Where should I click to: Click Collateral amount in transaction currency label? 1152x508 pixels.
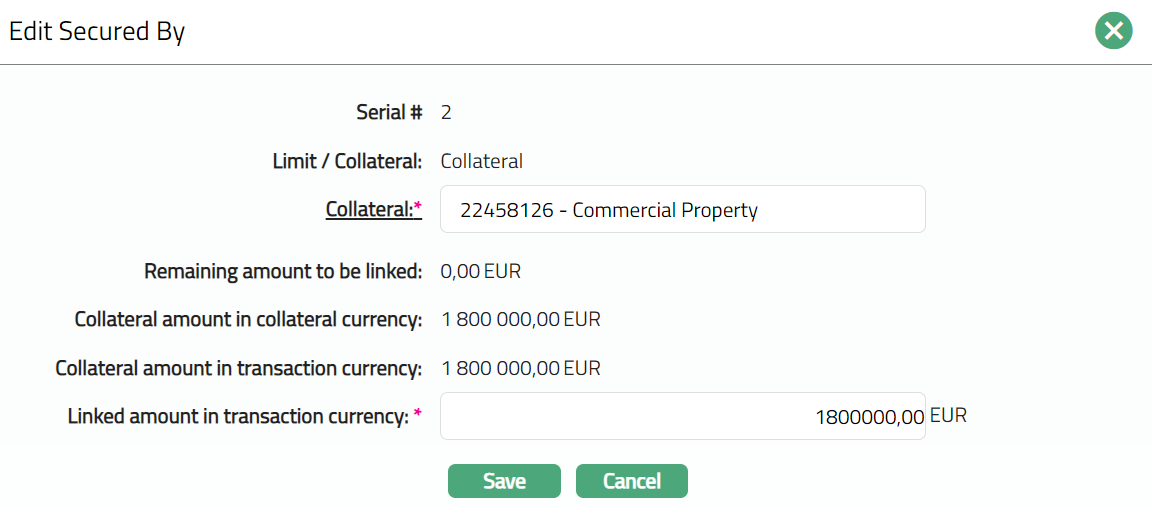pos(238,368)
